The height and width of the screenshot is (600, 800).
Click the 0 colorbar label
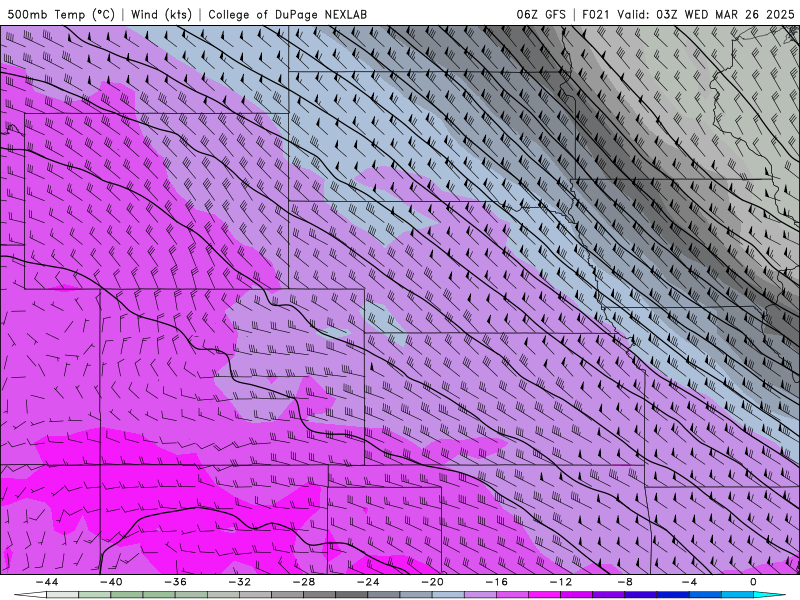(x=754, y=582)
